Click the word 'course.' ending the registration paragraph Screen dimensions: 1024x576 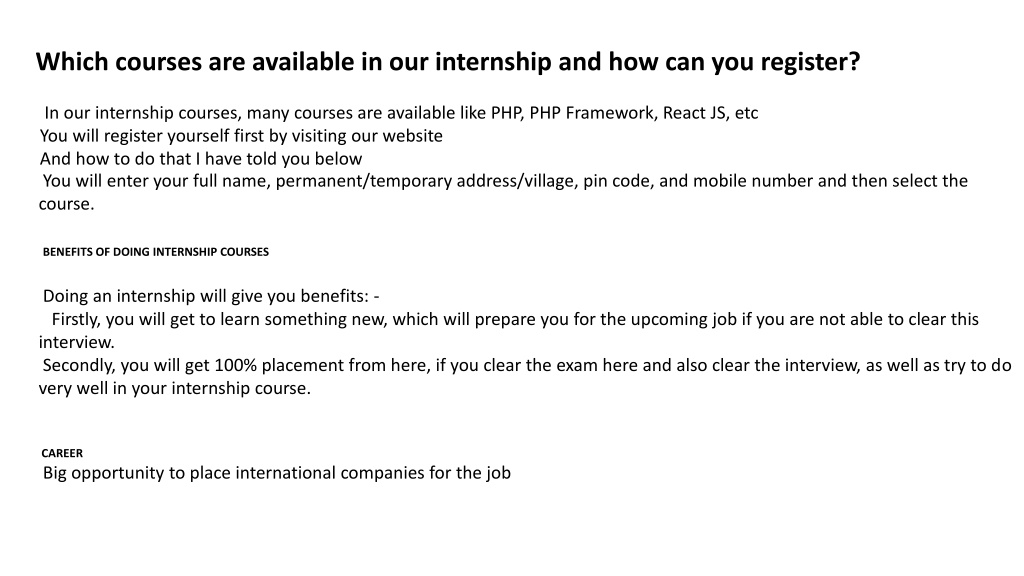(67, 204)
